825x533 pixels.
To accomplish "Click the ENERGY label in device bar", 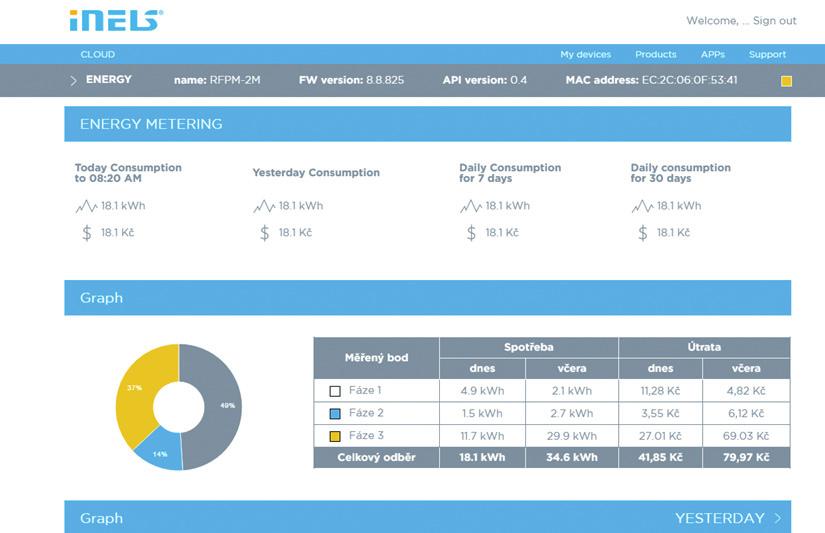I will pyautogui.click(x=108, y=79).
